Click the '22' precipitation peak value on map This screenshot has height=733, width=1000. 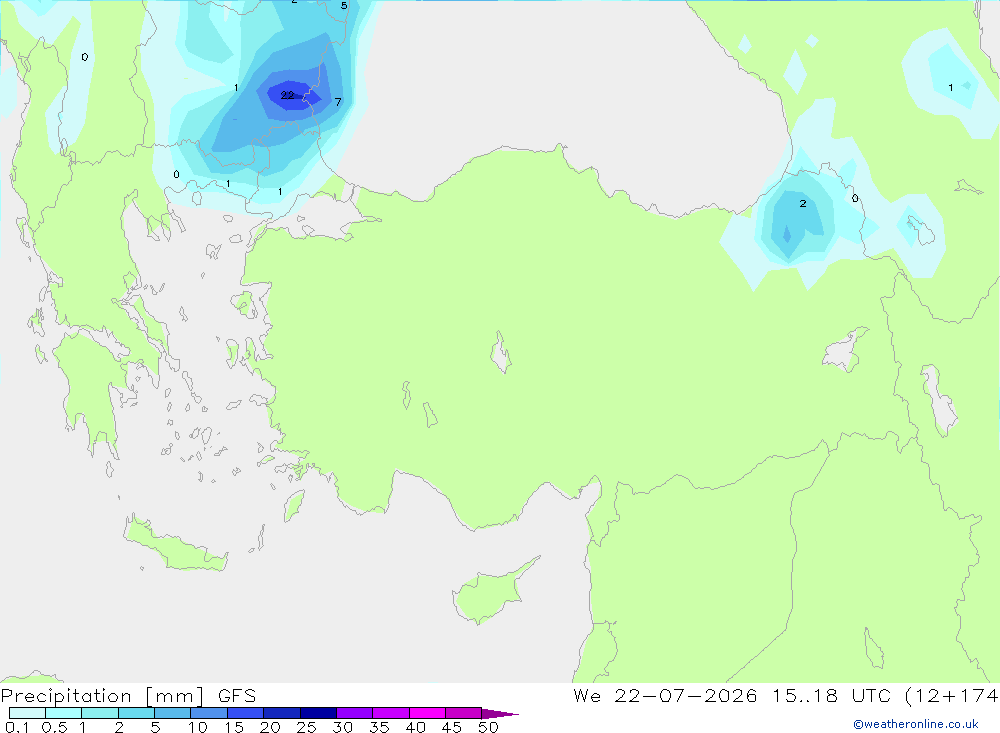(288, 95)
